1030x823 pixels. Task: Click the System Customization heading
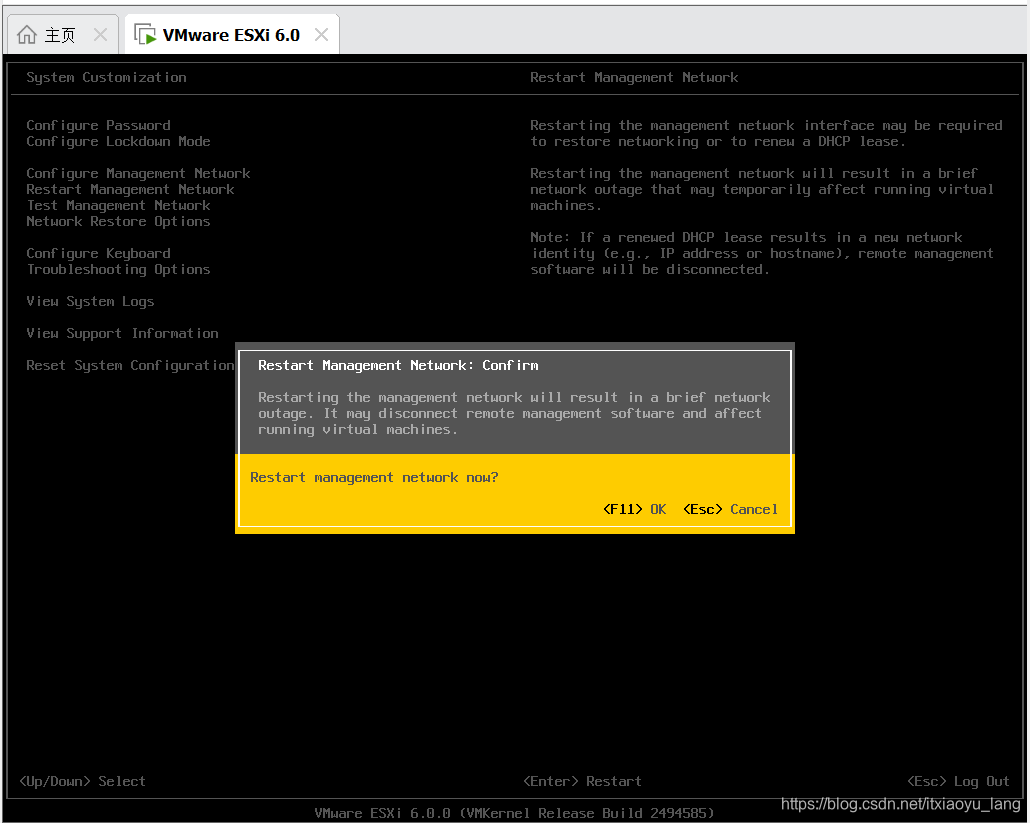click(106, 78)
